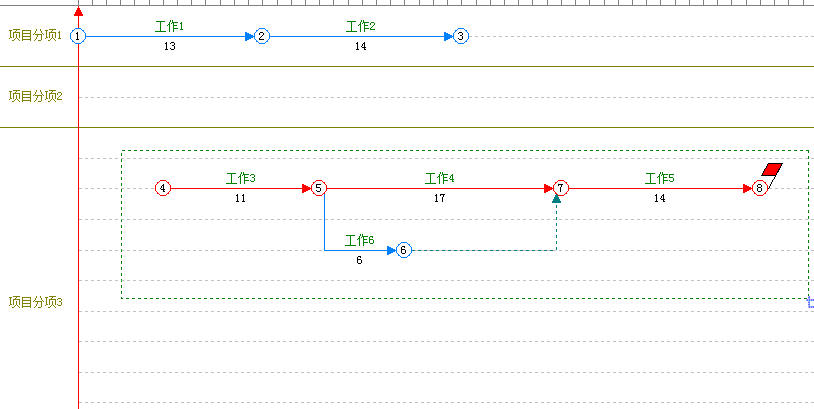Click the end node 8 circle
Screen dimensions: 814x409
coord(760,188)
